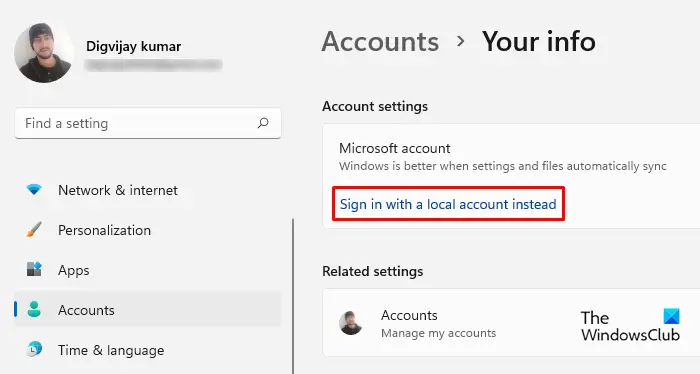This screenshot has height=374, width=700.
Task: Click Sign in with a local account instead
Action: pyautogui.click(x=448, y=204)
